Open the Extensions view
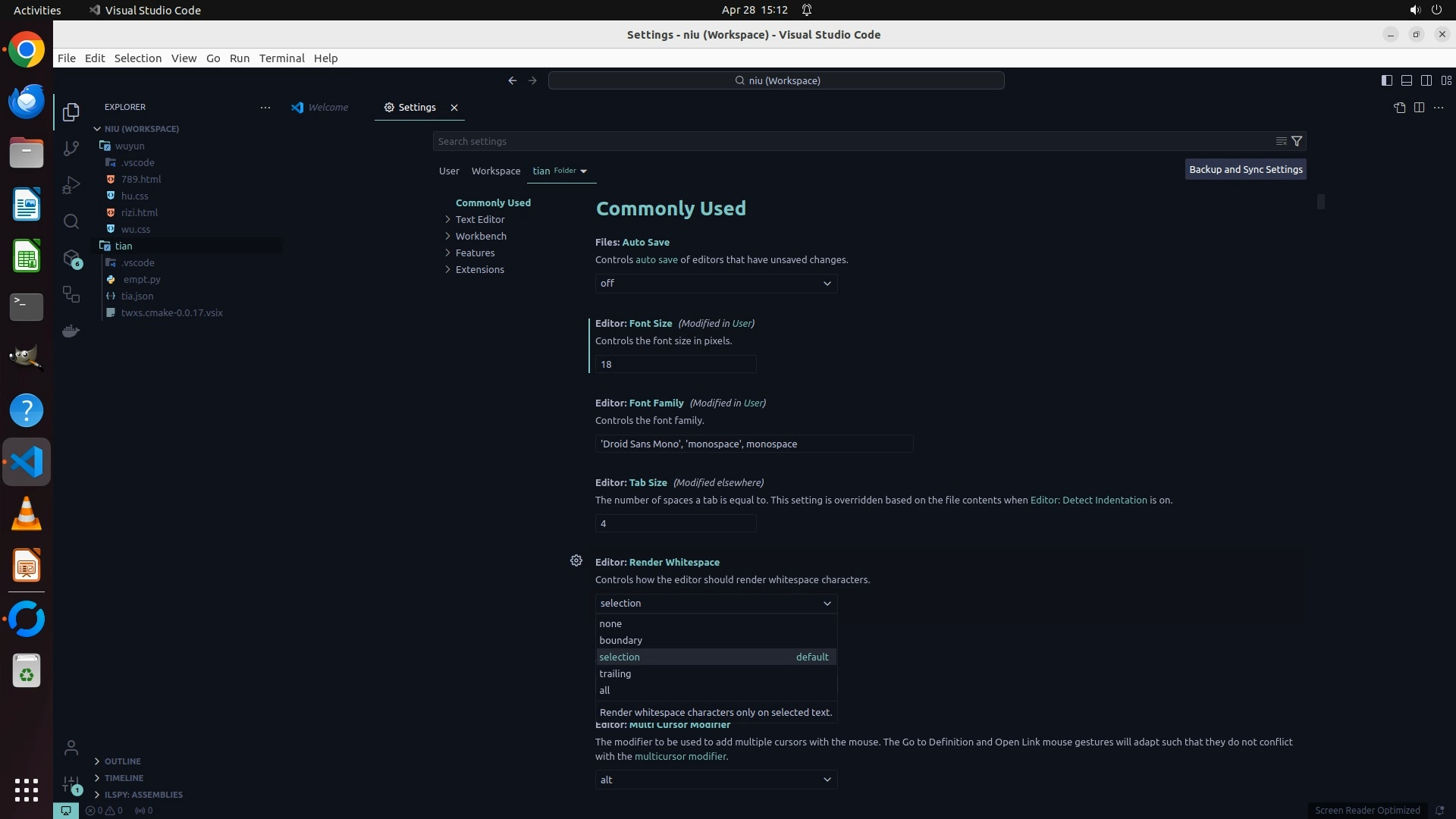 click(x=71, y=259)
